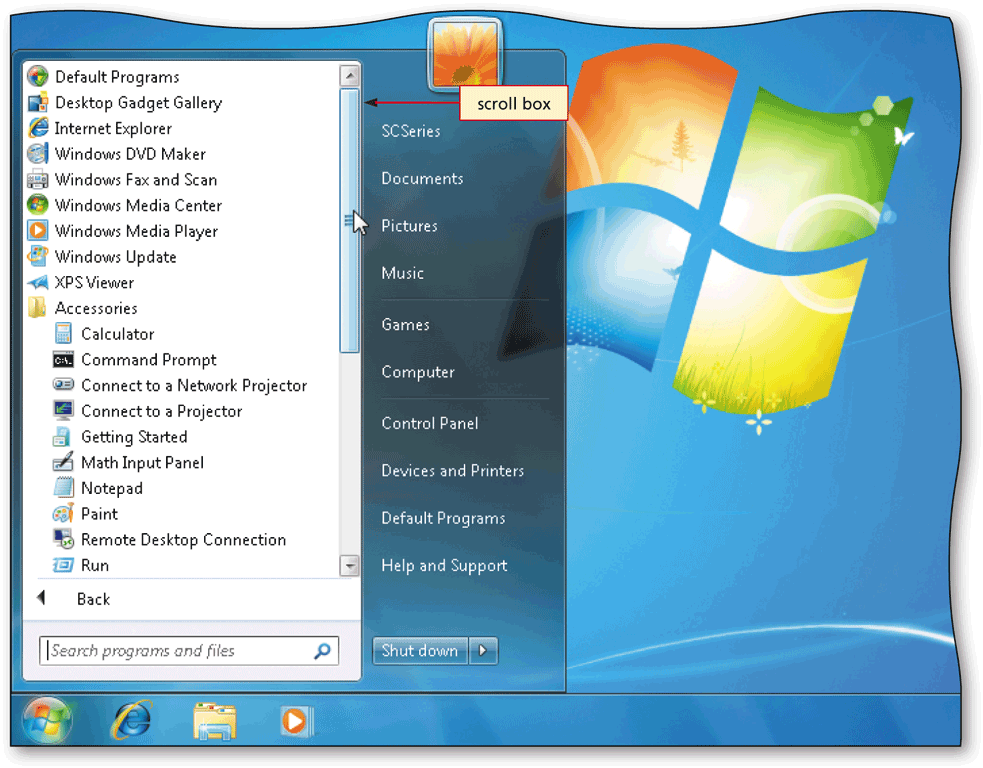Select the Windows Fax and Scan label
The height and width of the screenshot is (768, 983).
[135, 180]
